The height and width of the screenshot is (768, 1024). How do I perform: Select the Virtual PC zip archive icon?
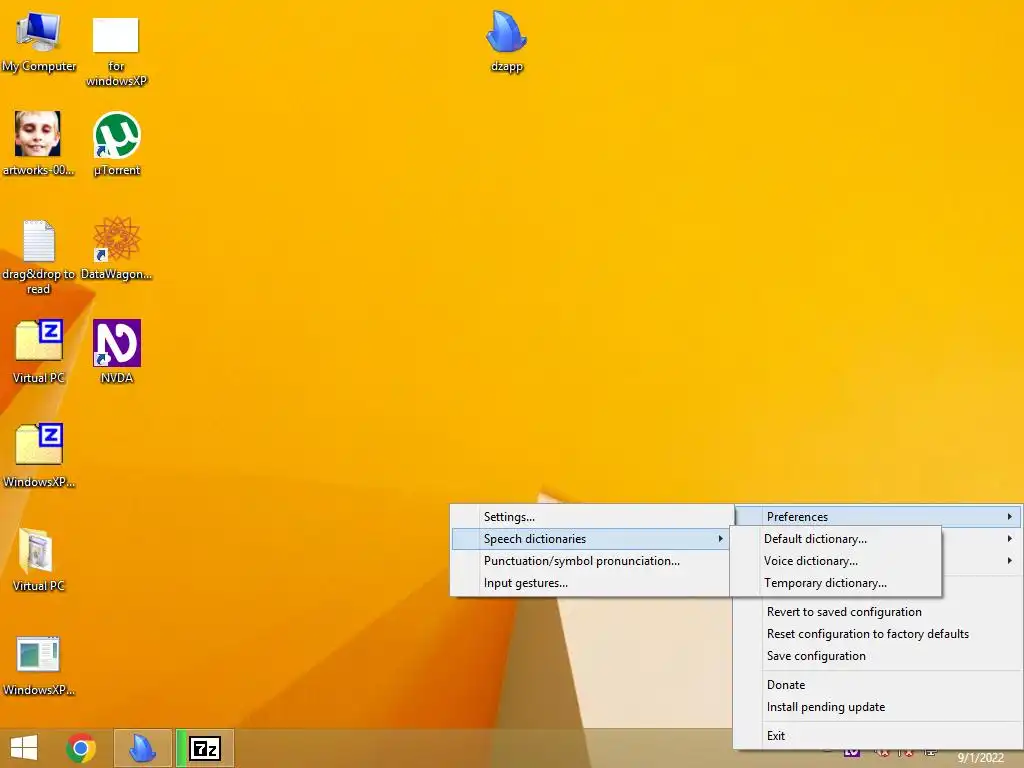(x=39, y=351)
